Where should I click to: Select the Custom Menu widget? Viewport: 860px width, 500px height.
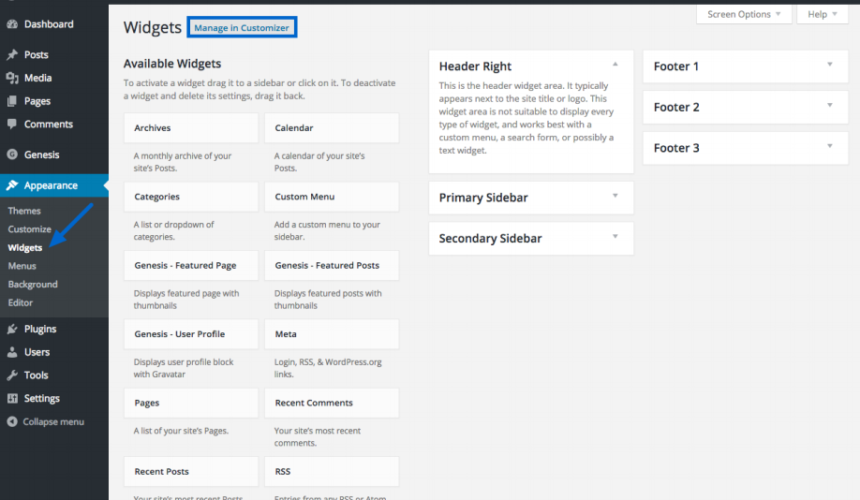[x=332, y=197]
